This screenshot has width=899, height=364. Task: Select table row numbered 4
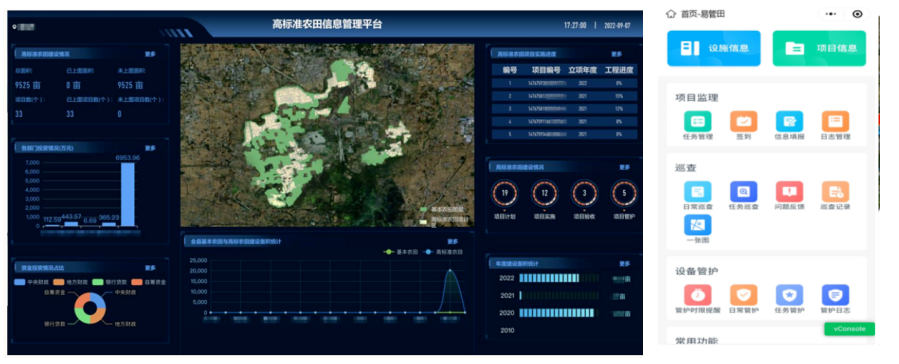coord(564,122)
